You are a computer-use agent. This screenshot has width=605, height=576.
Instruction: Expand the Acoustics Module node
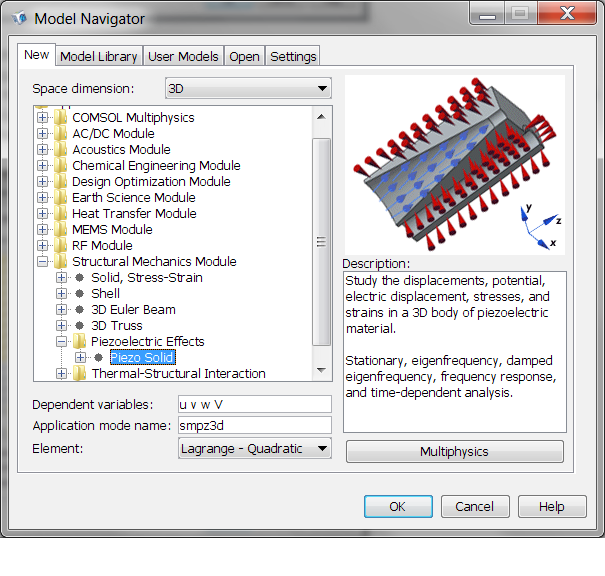click(x=42, y=149)
